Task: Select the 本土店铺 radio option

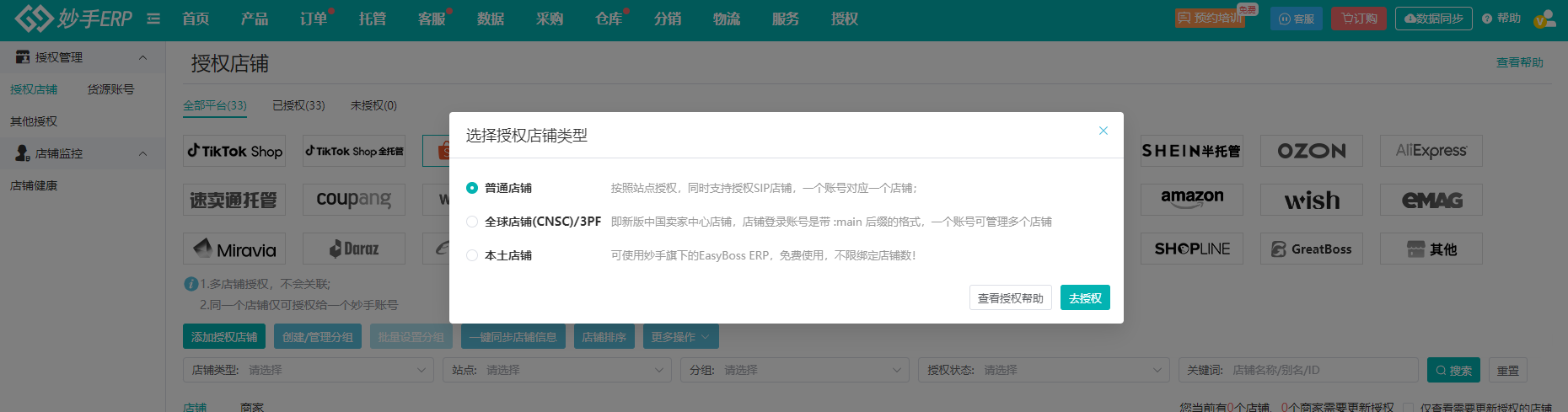Action: coord(472,255)
